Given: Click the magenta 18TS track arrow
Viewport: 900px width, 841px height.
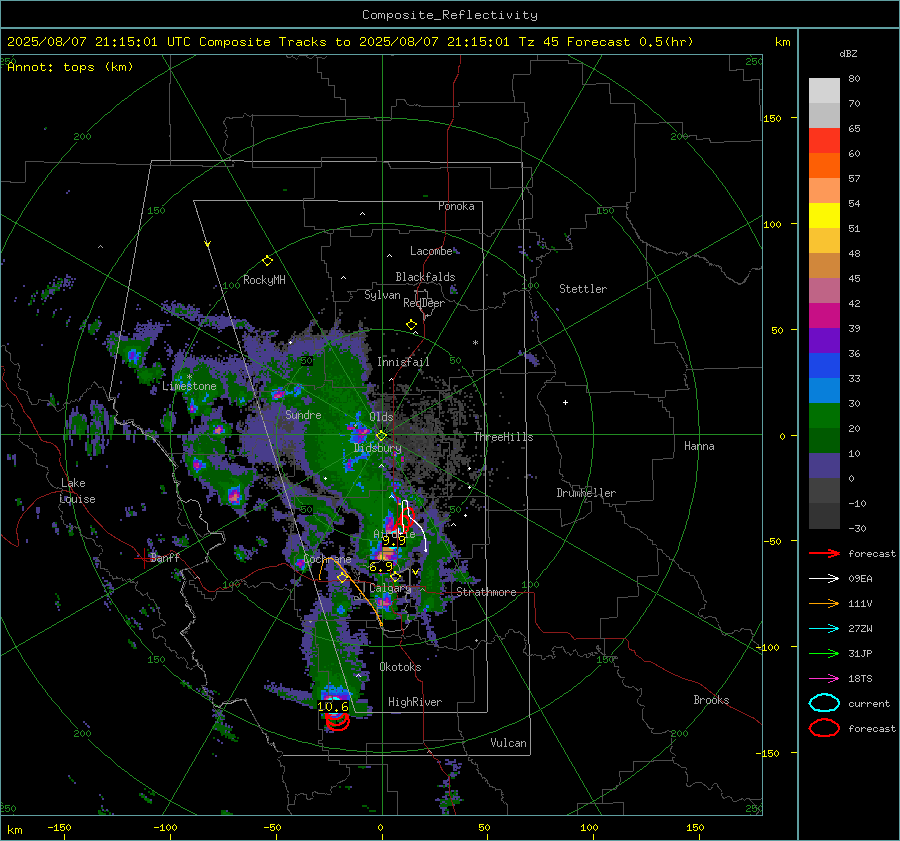Looking at the screenshot, I should pos(824,679).
